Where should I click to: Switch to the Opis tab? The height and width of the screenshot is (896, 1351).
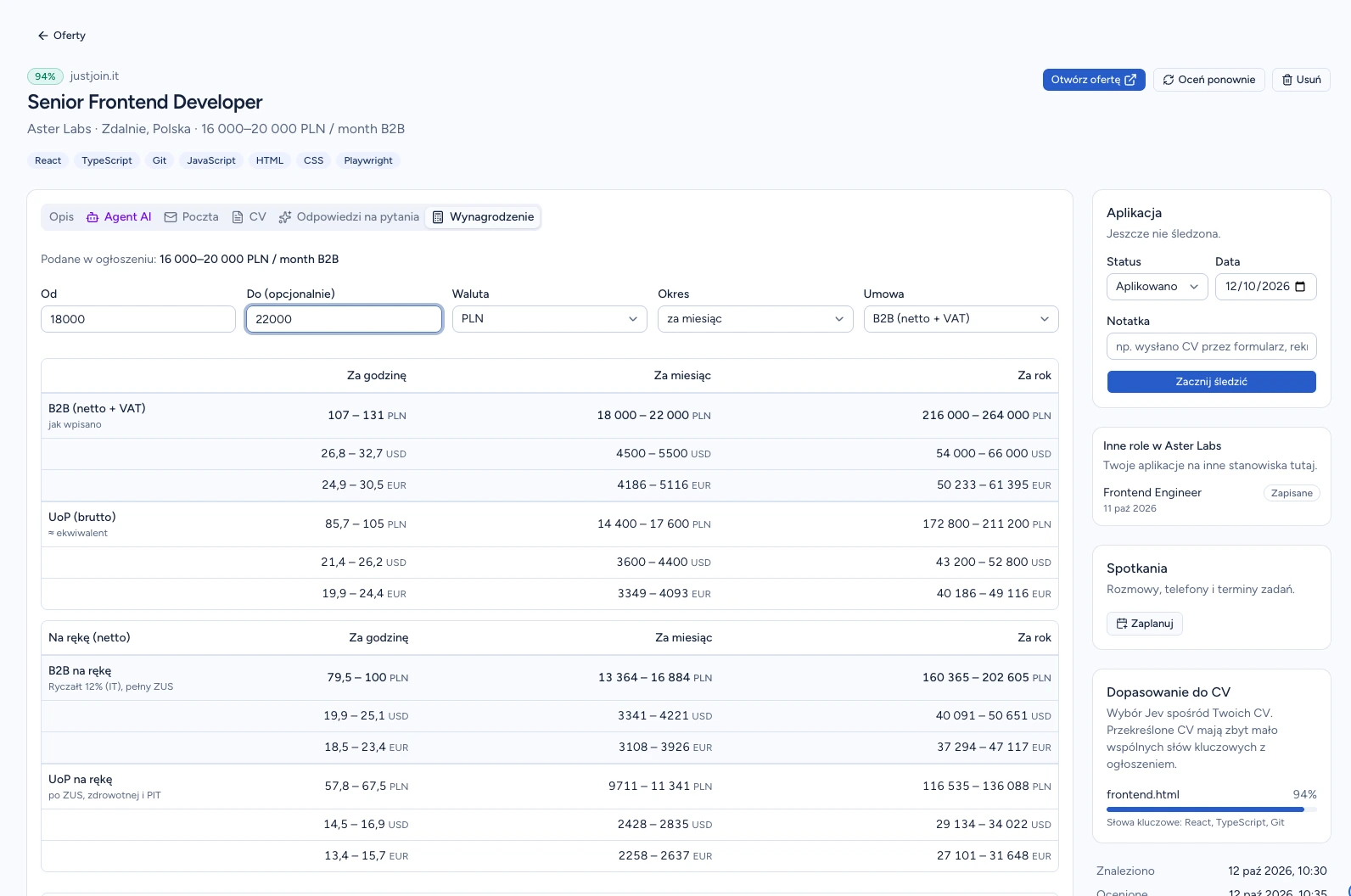click(x=62, y=217)
